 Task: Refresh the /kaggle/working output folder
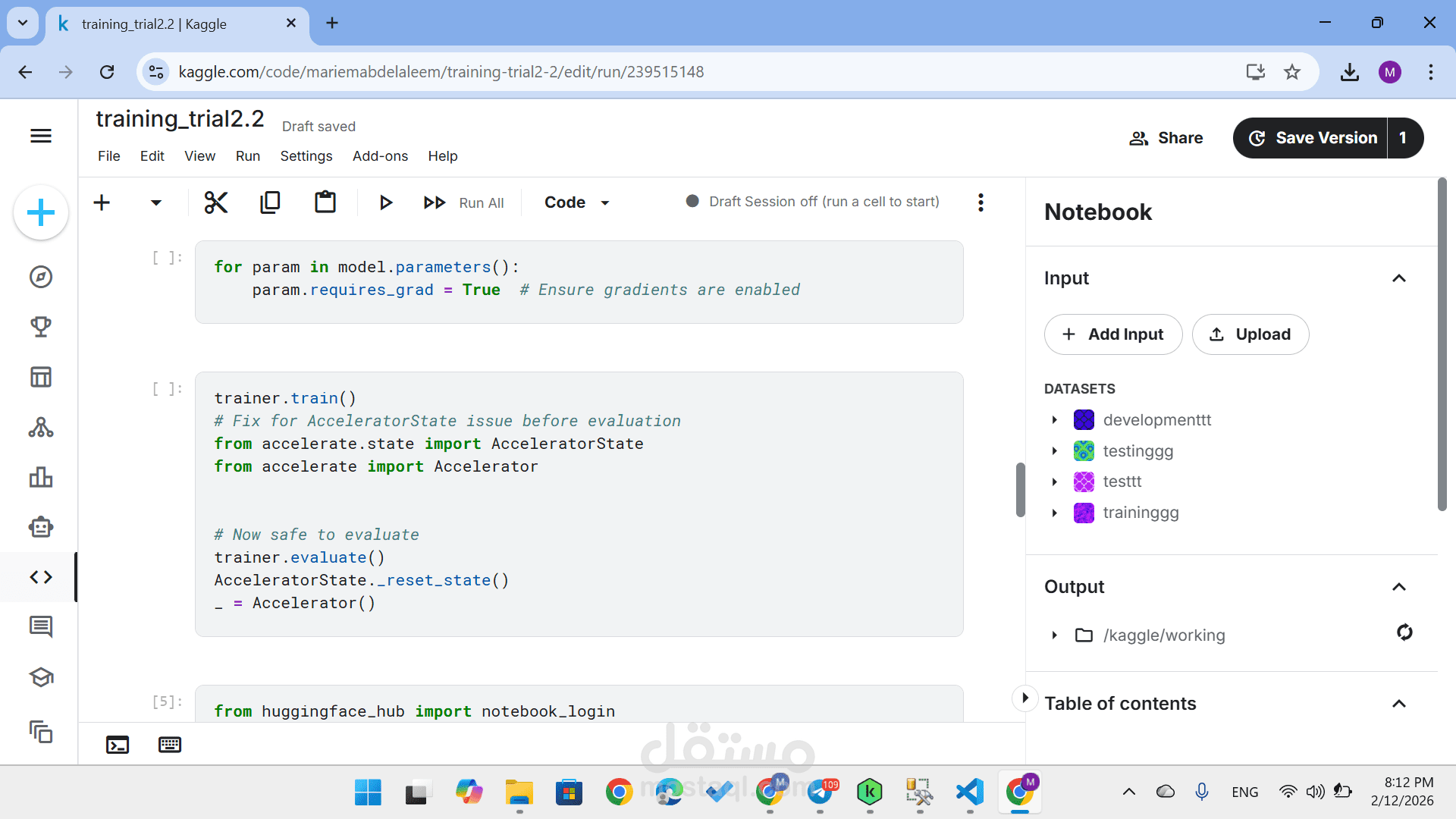pyautogui.click(x=1404, y=632)
